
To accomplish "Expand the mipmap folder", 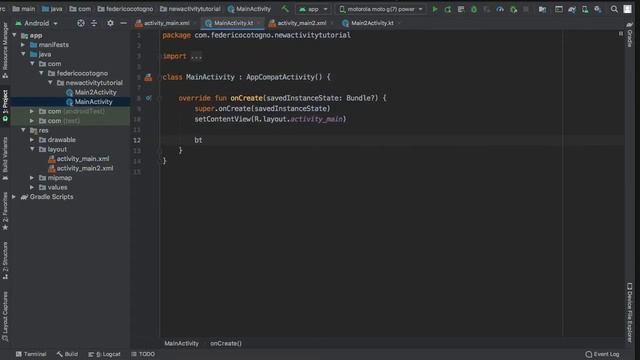I will pos(32,178).
